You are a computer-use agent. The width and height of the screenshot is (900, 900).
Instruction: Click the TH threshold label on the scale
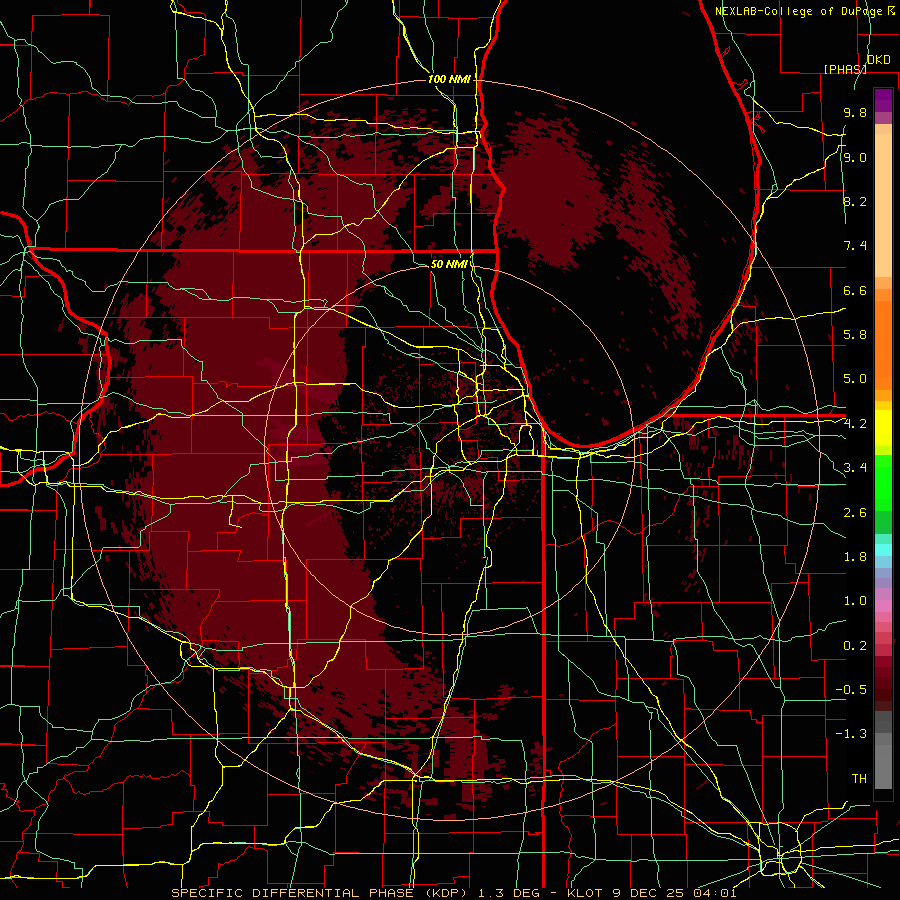pos(859,779)
